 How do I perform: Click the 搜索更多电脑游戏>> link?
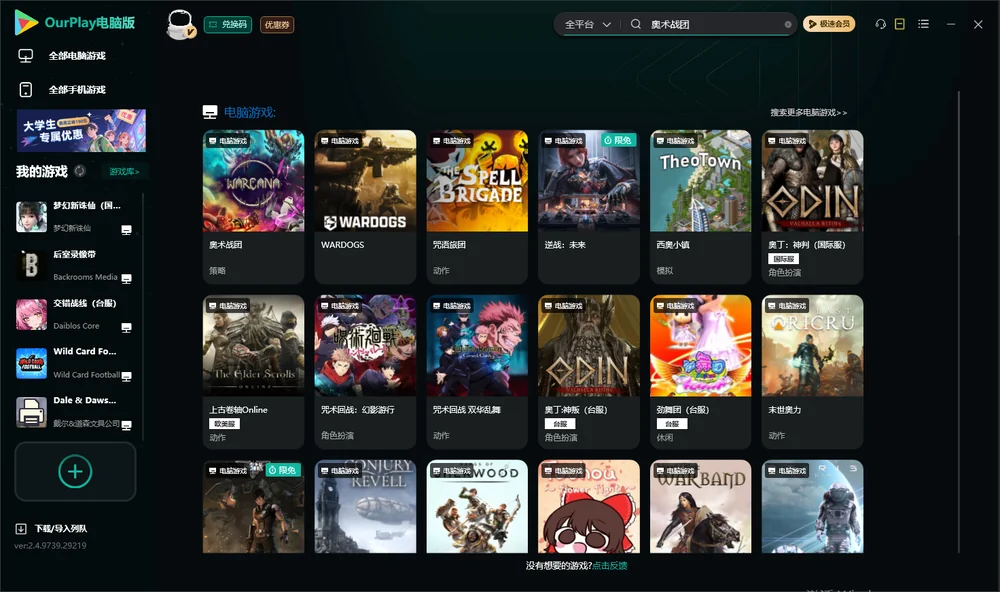coord(808,112)
